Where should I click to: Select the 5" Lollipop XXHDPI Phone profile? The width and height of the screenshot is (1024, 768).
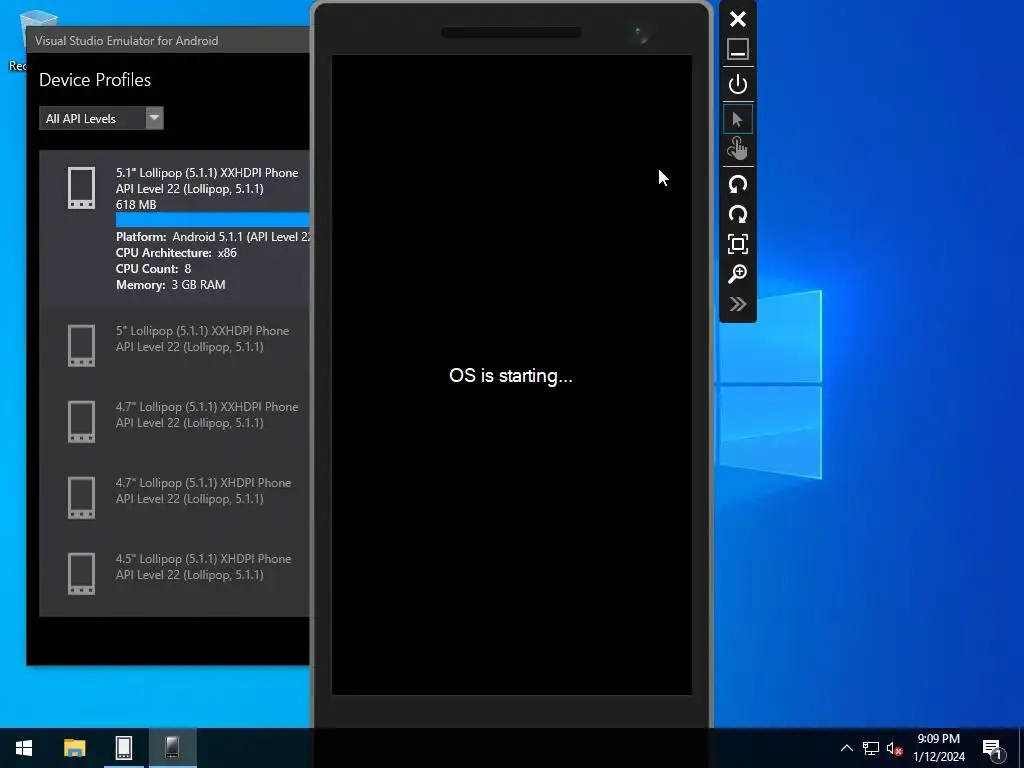tap(174, 345)
